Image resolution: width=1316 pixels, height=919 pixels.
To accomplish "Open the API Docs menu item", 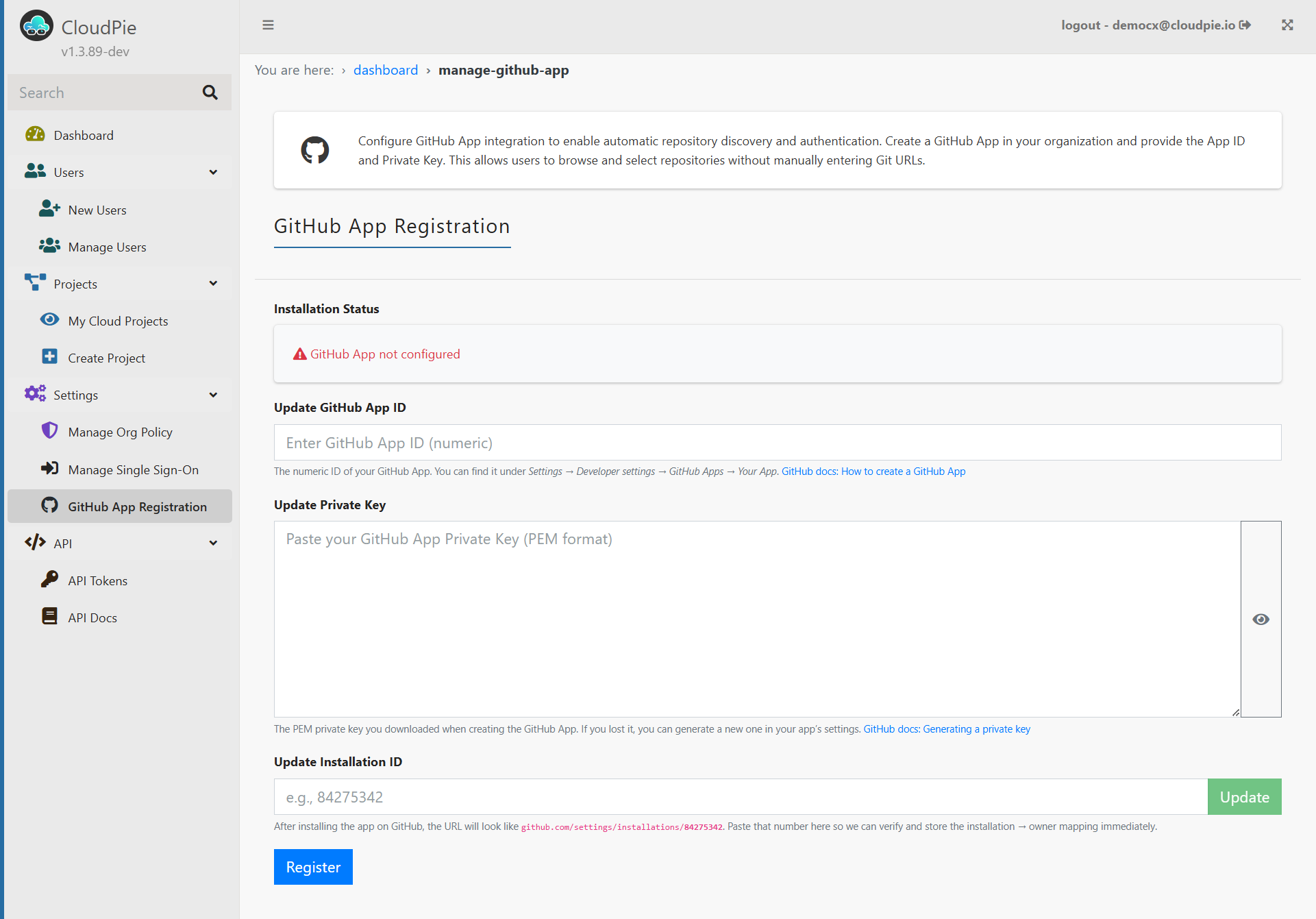I will 92,617.
